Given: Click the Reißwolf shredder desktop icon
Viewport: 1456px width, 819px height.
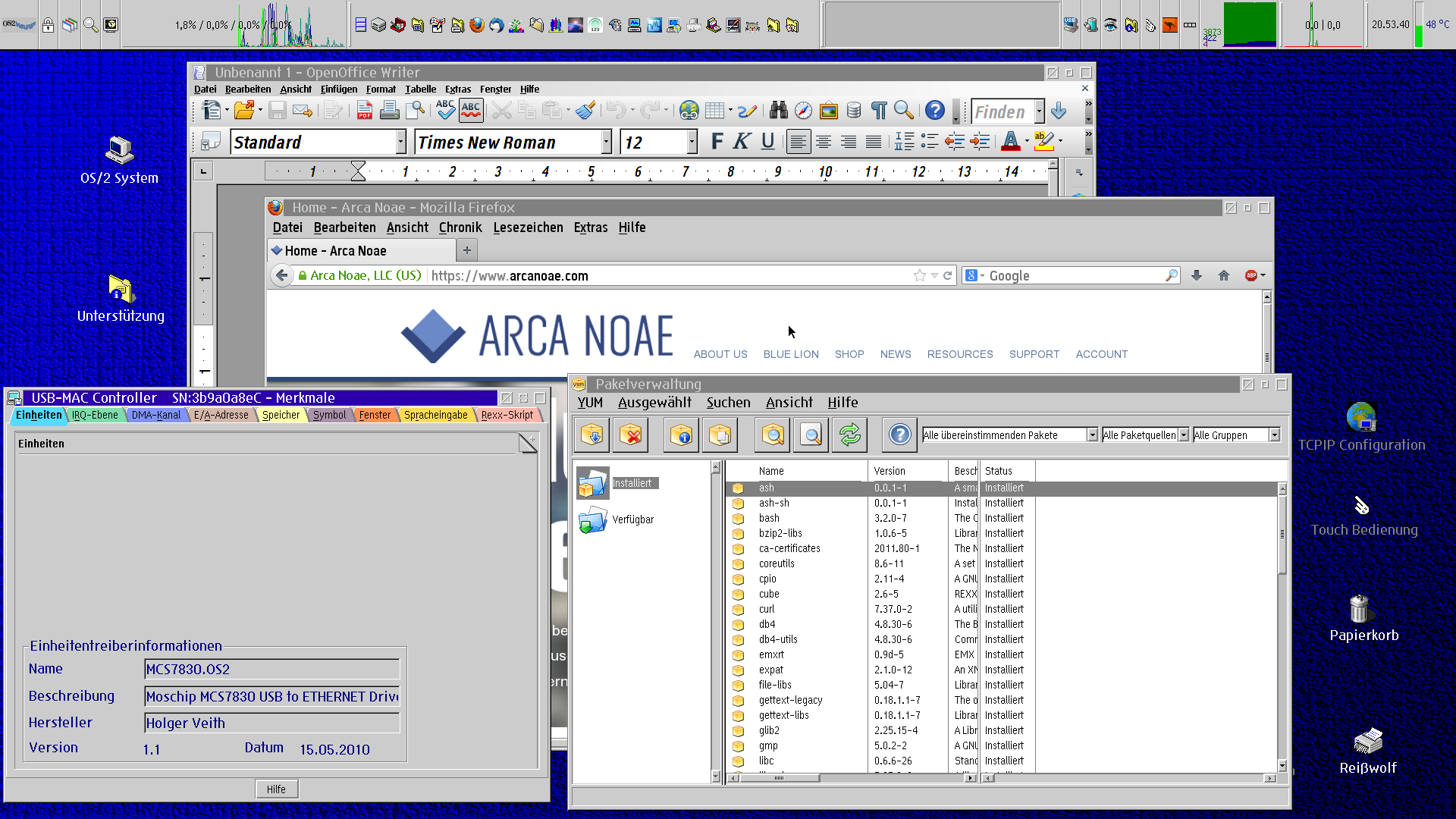Looking at the screenshot, I should [x=1367, y=752].
